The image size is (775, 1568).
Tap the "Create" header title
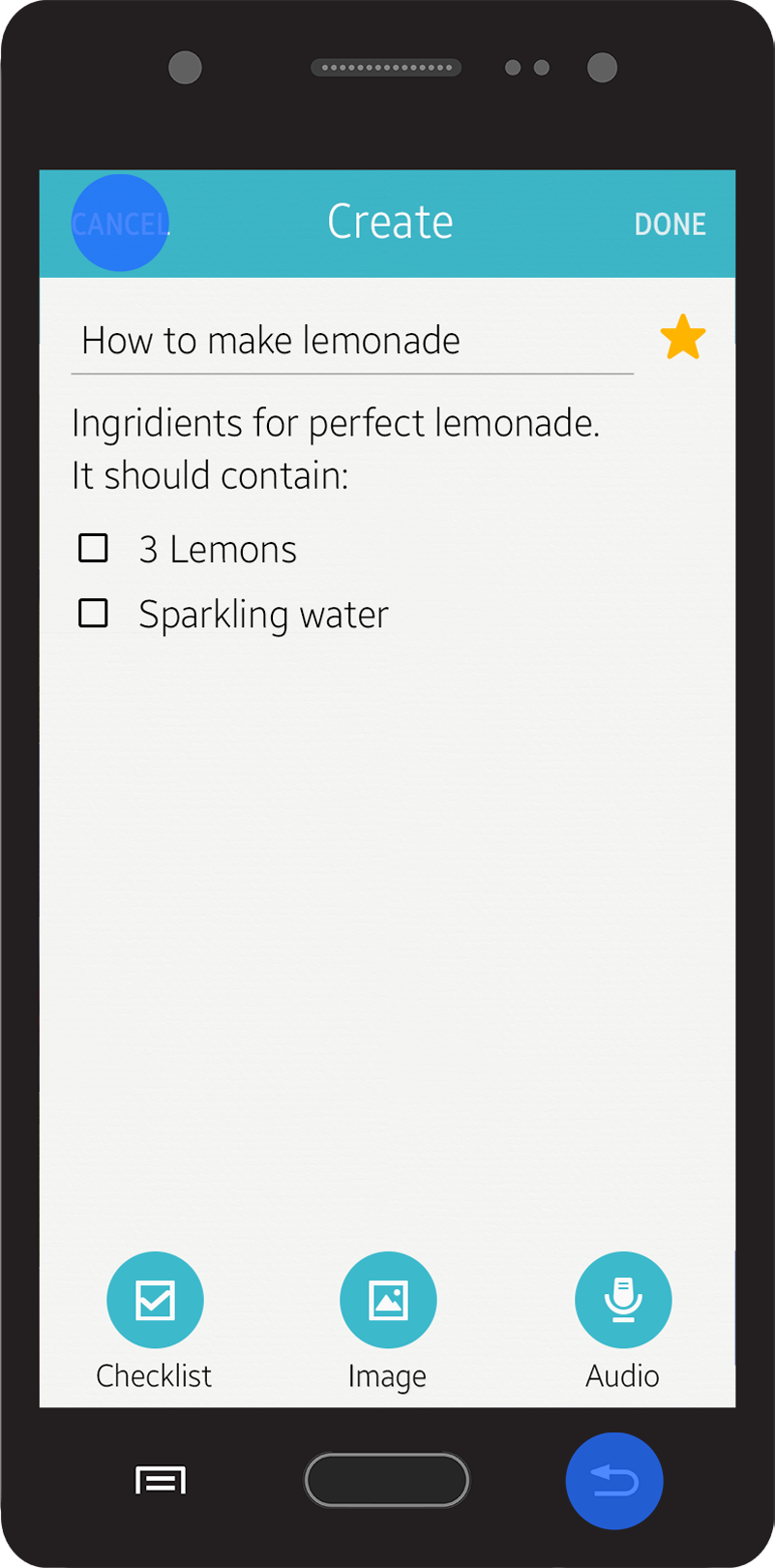390,222
